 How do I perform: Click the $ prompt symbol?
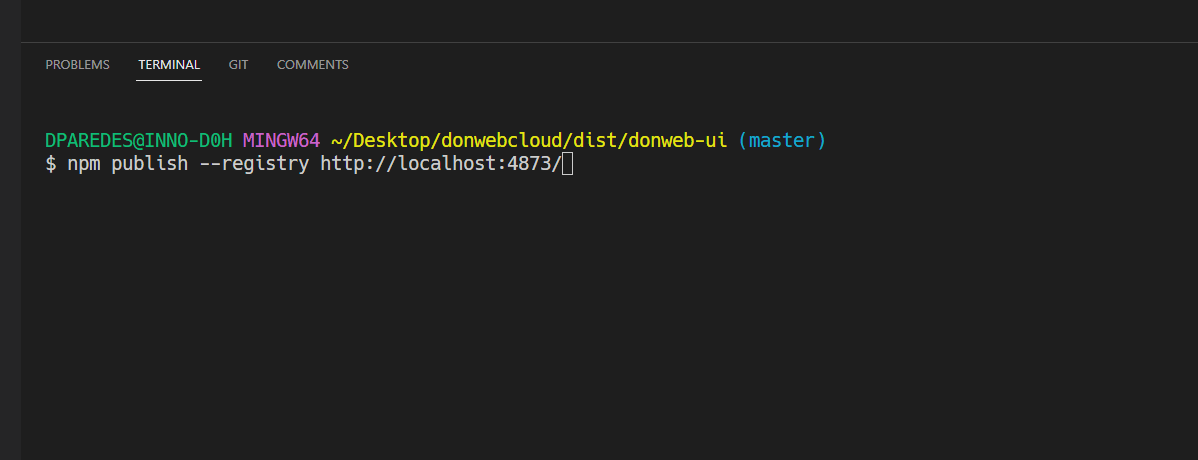tap(51, 164)
